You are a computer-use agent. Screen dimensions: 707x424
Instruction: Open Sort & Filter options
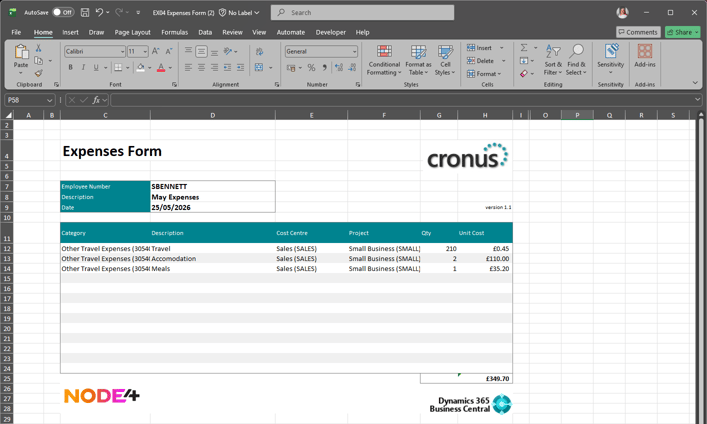(x=553, y=60)
